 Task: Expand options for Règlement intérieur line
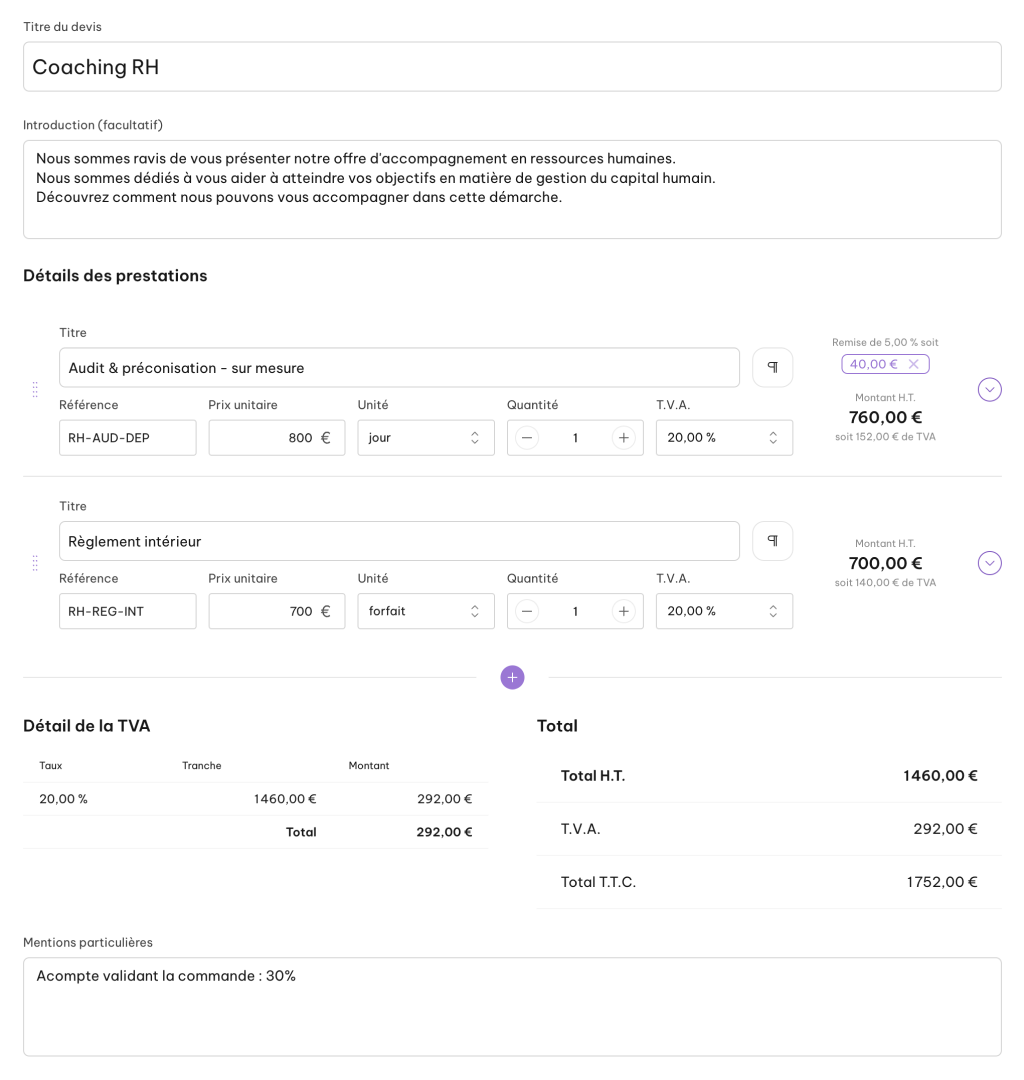click(990, 563)
